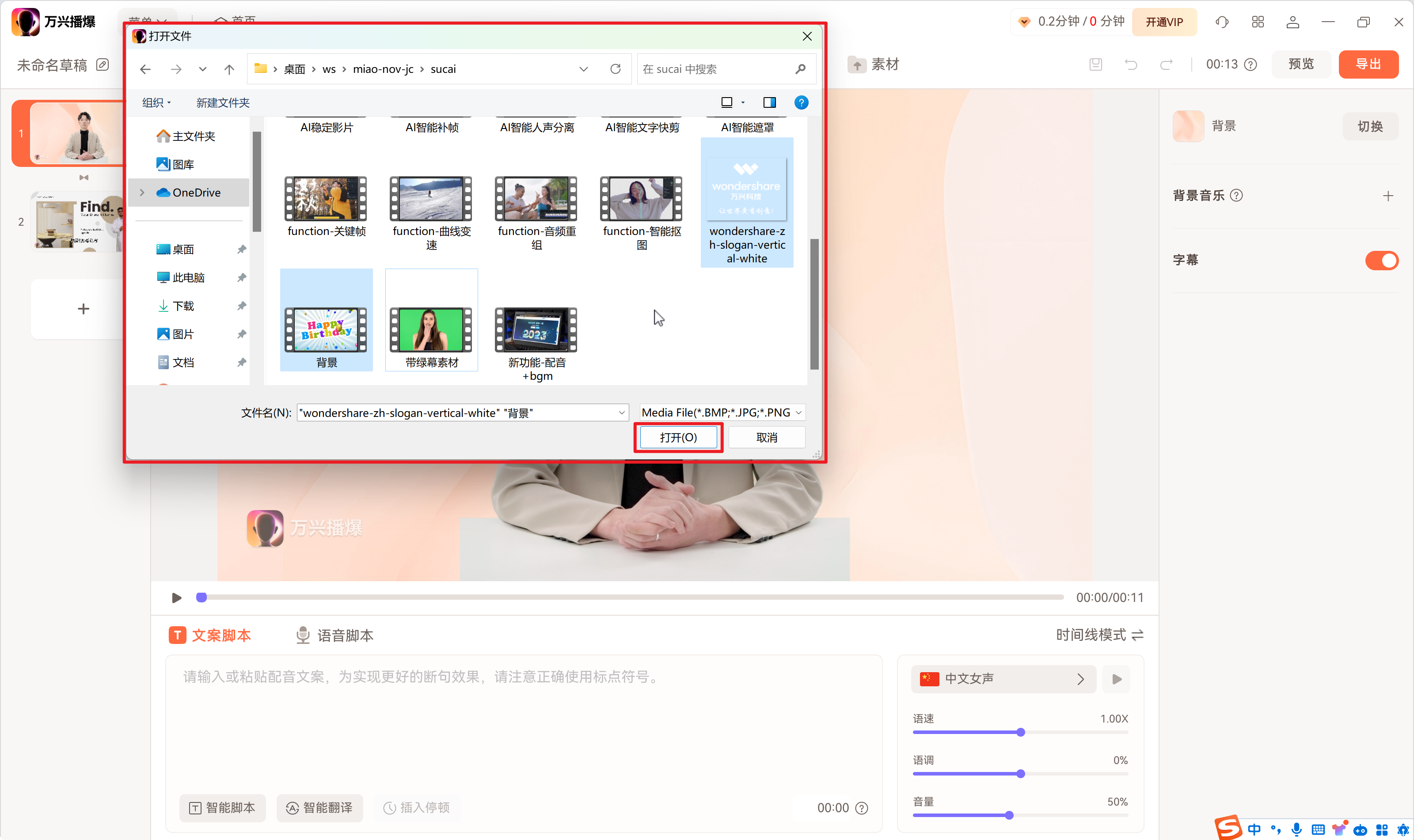Open the user account icon
Screen dimensions: 1414x840
click(1293, 22)
